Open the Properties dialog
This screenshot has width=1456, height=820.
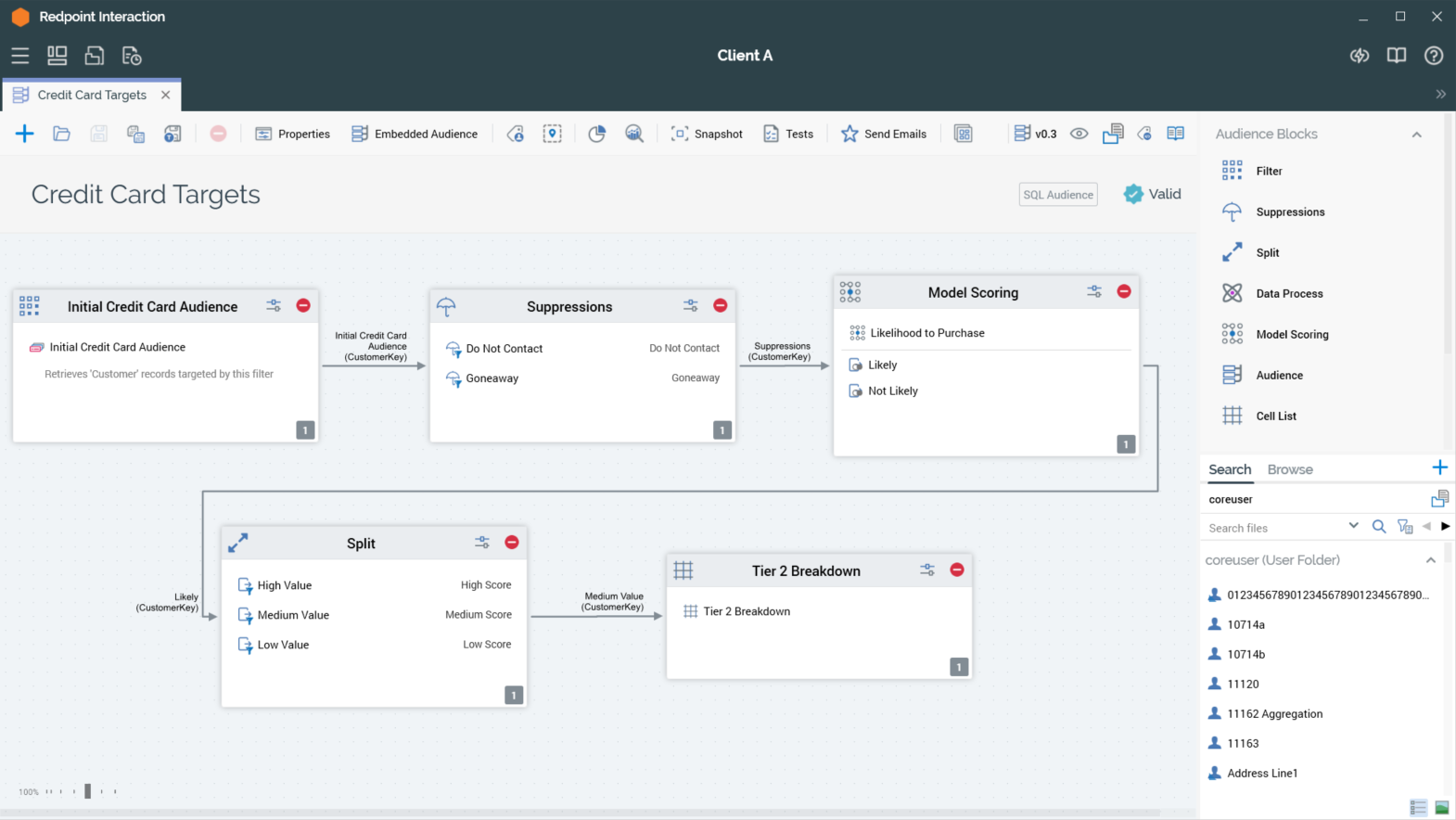coord(292,134)
